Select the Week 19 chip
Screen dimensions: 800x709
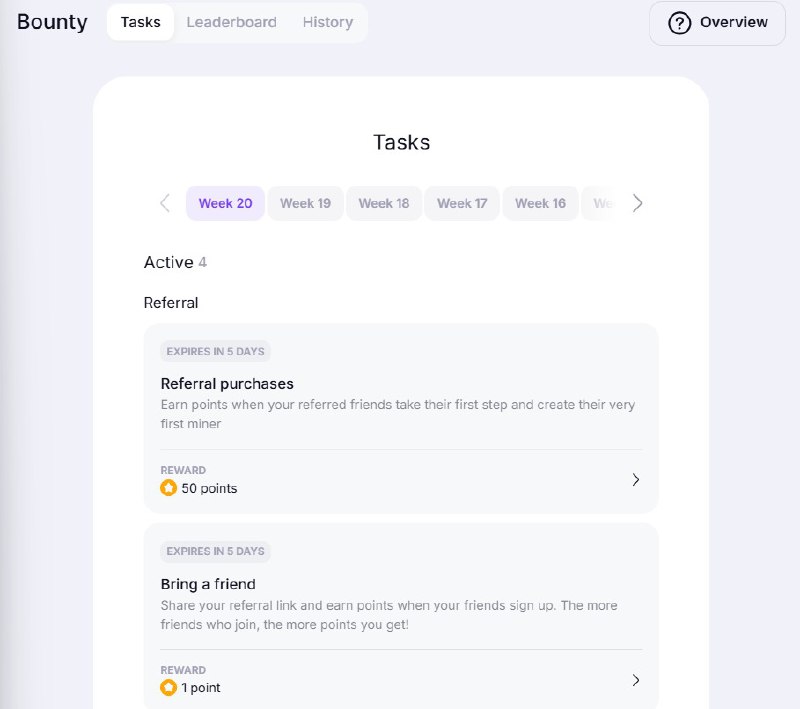[x=305, y=203]
